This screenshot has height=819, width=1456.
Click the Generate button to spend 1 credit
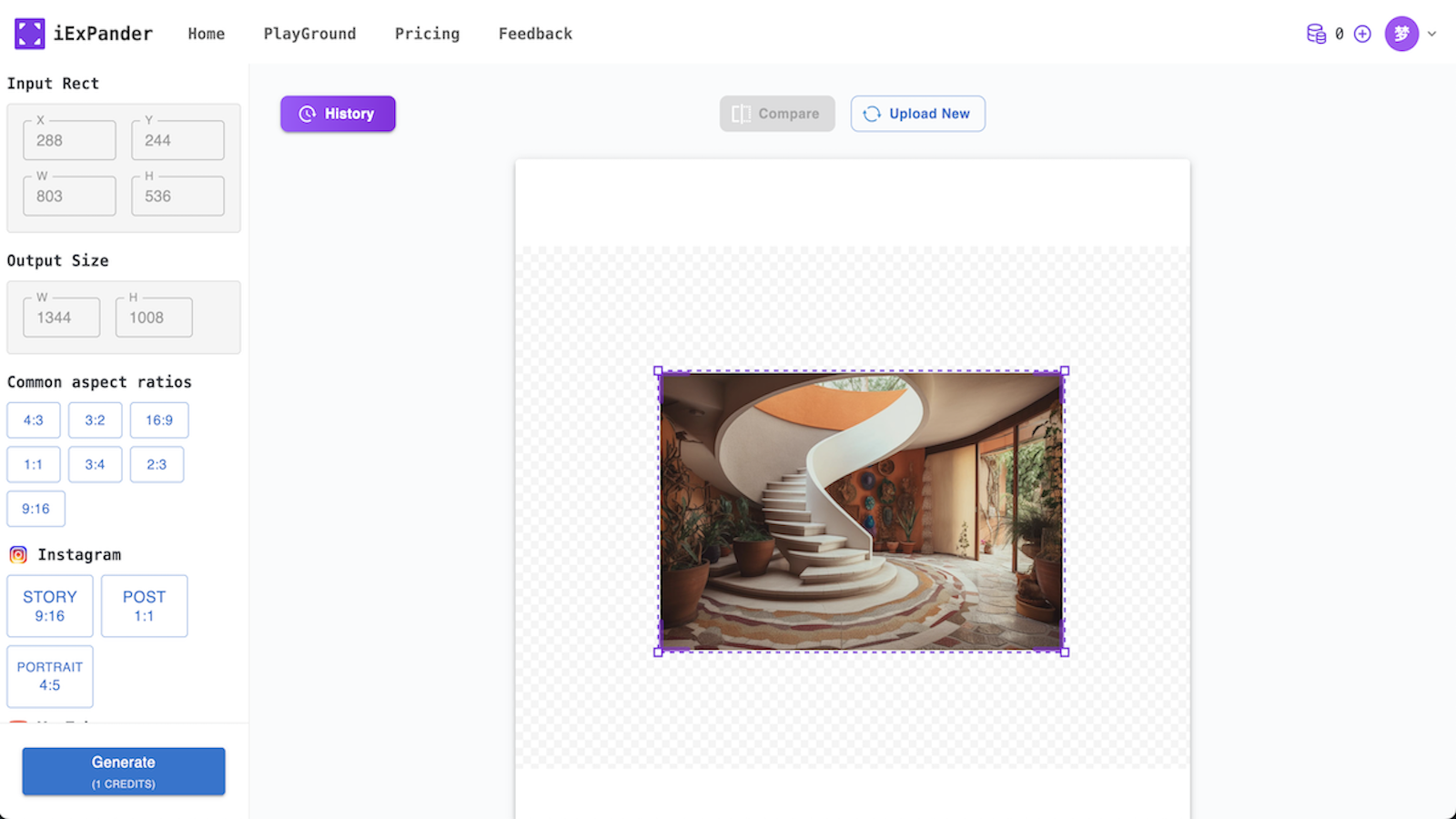[123, 771]
